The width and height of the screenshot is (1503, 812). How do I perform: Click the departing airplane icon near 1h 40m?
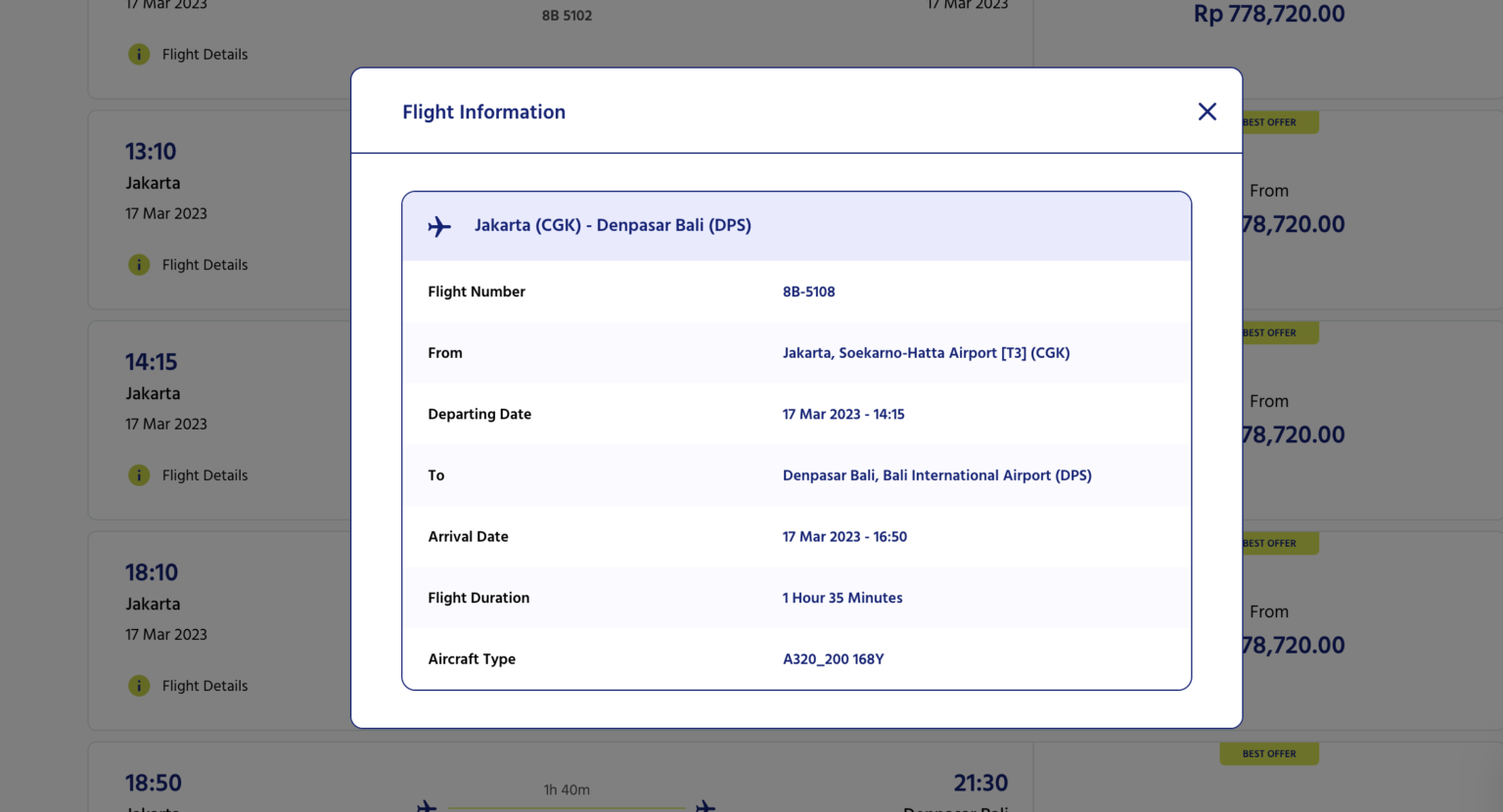(x=426, y=806)
